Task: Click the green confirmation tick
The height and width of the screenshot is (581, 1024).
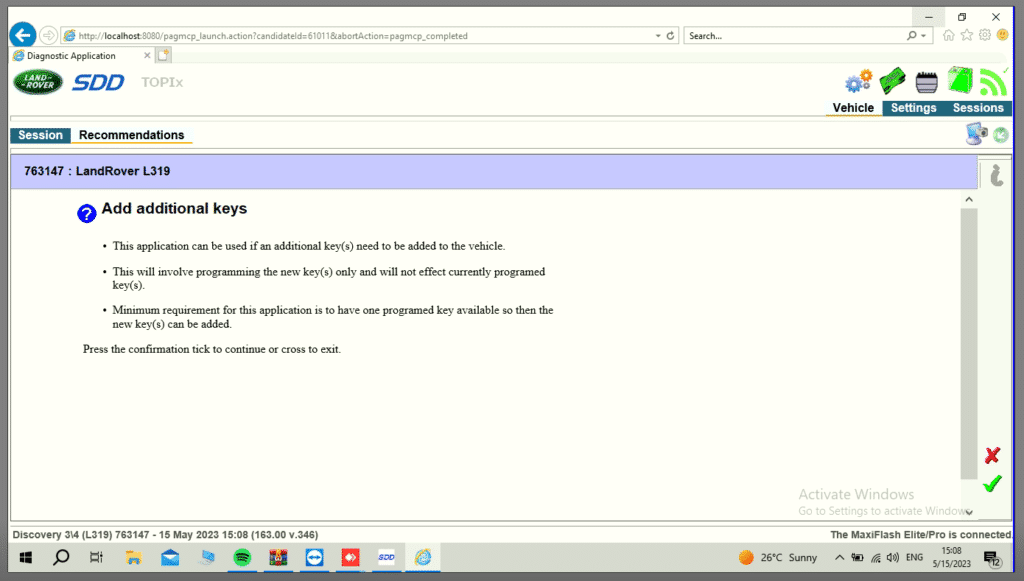Action: coord(991,484)
